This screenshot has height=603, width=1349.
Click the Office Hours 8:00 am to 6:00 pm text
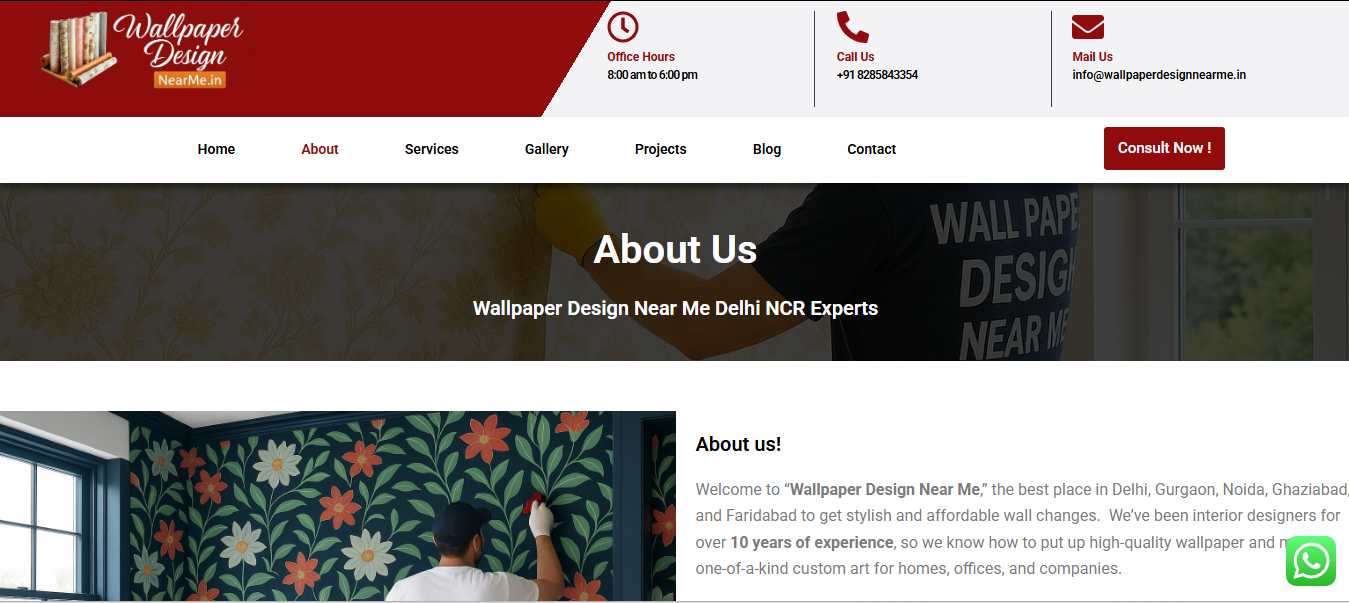coord(652,66)
